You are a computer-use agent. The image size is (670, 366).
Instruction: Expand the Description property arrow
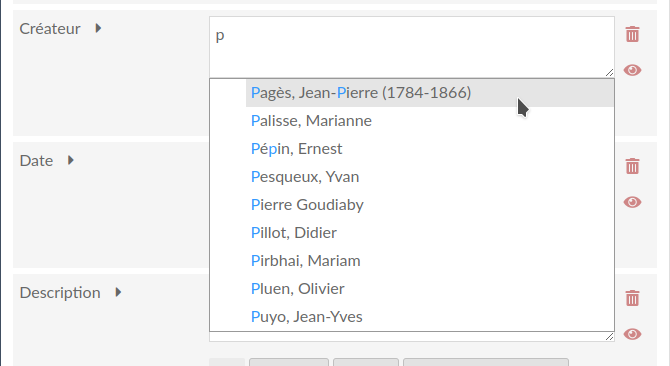[x=118, y=292]
